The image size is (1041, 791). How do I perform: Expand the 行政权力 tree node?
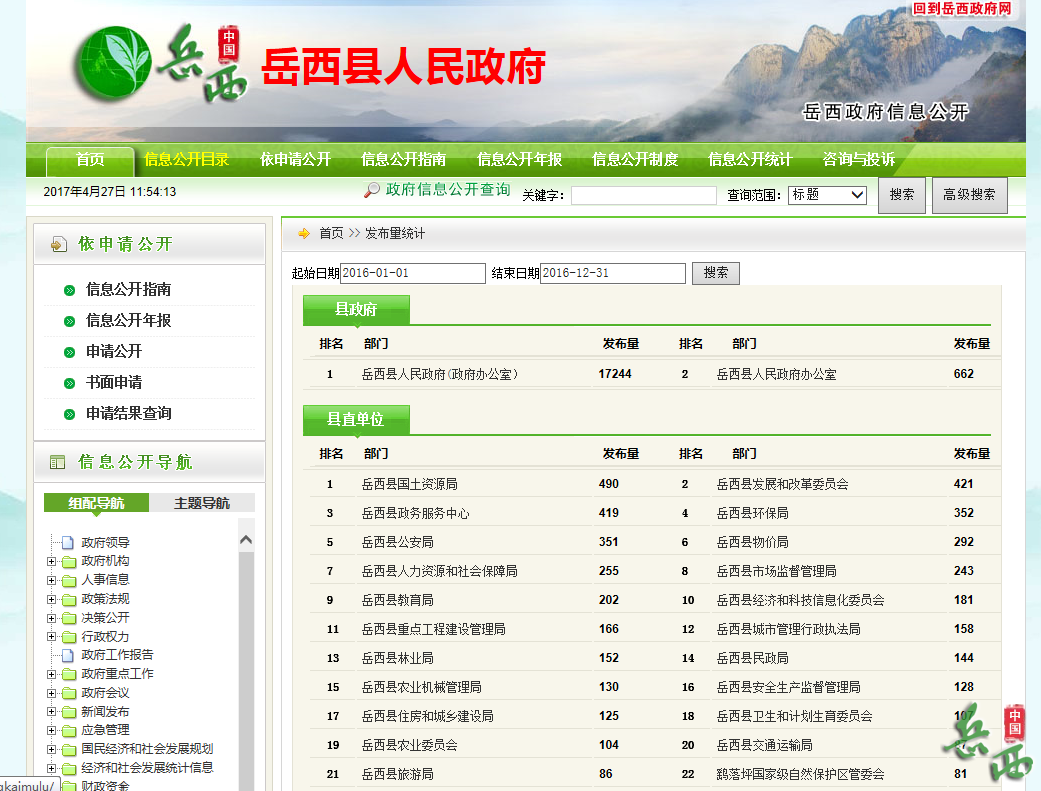pos(52,637)
